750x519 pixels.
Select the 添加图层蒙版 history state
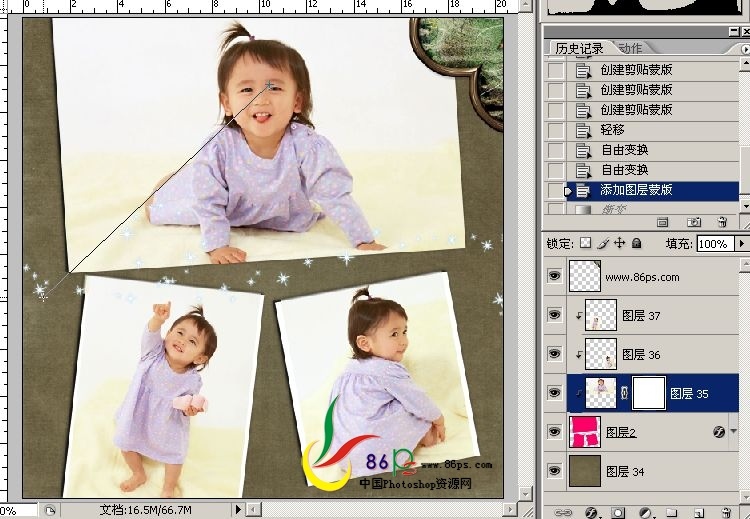pyautogui.click(x=653, y=190)
